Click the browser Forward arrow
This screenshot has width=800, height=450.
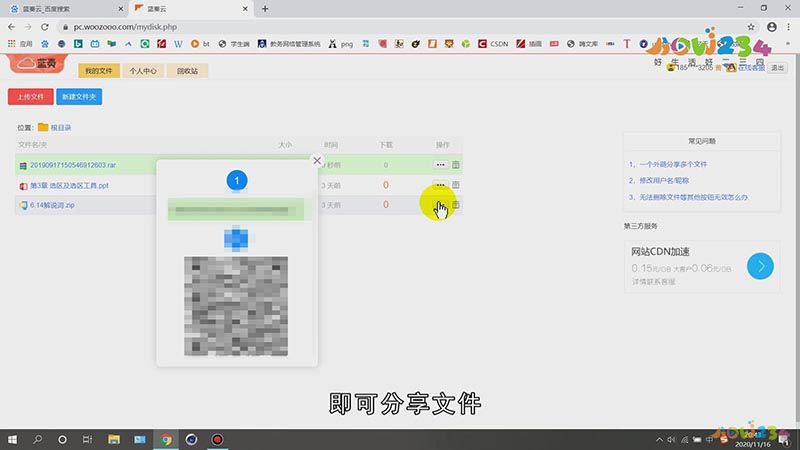point(28,27)
